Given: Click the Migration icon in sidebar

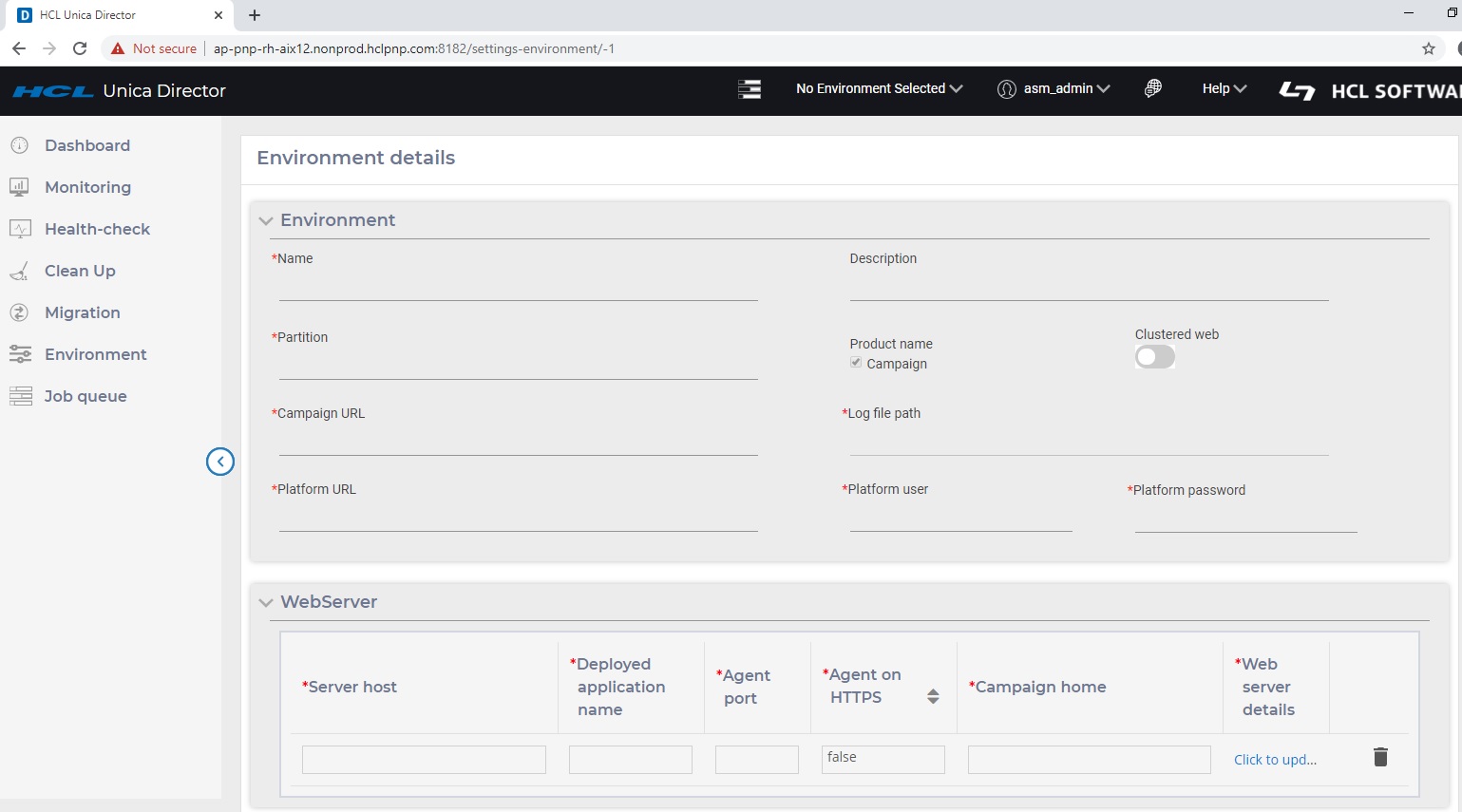Looking at the screenshot, I should [x=19, y=312].
